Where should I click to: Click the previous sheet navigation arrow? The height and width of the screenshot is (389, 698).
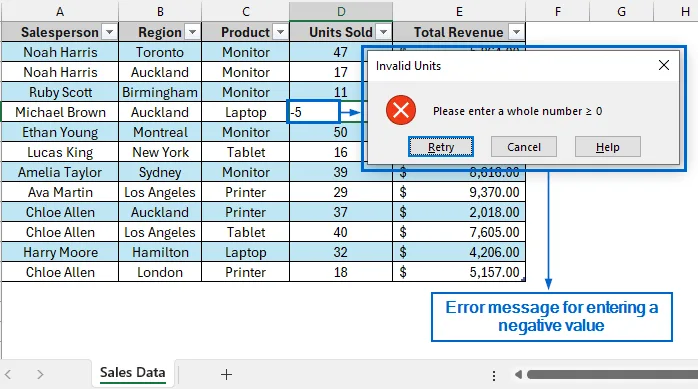click(8, 375)
